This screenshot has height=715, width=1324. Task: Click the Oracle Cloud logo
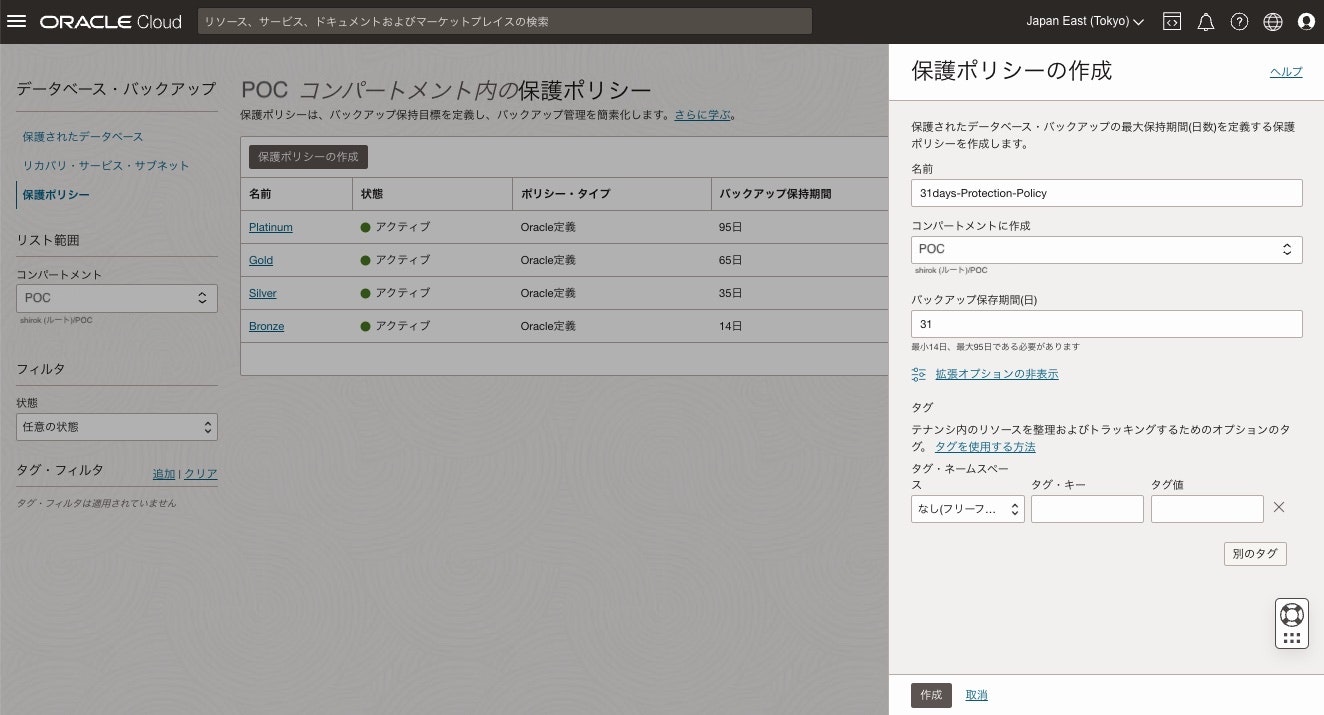(111, 21)
